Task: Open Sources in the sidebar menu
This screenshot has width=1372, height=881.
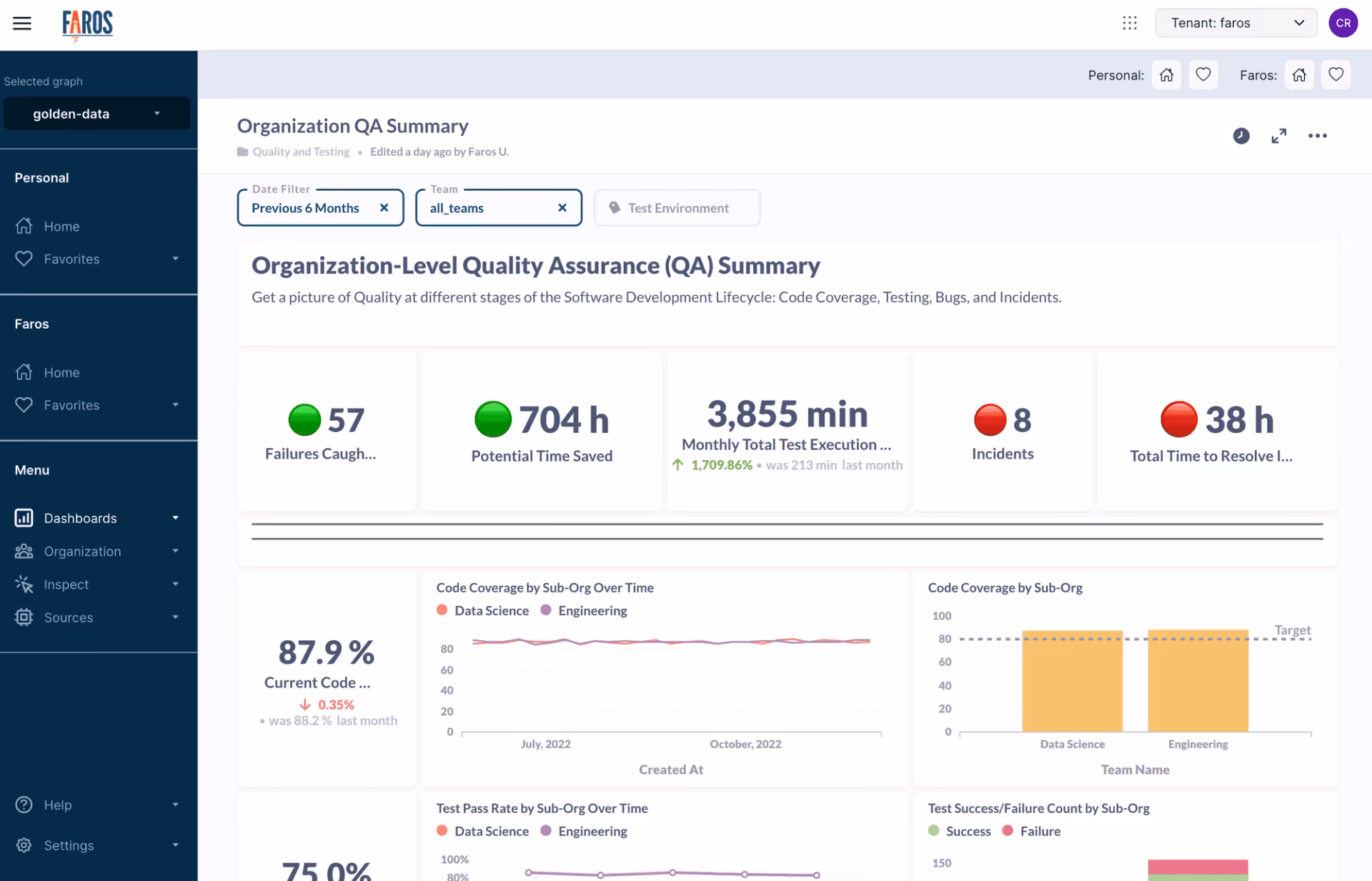Action: tap(69, 617)
